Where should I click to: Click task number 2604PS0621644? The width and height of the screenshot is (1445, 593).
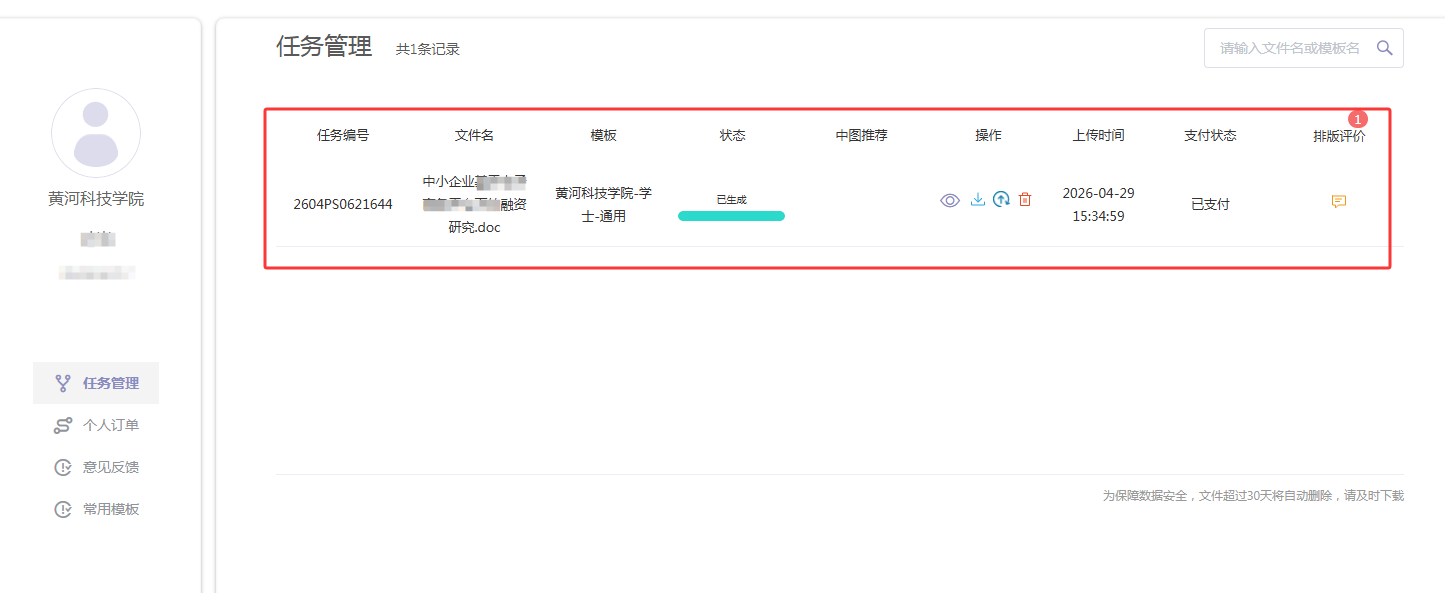(343, 204)
